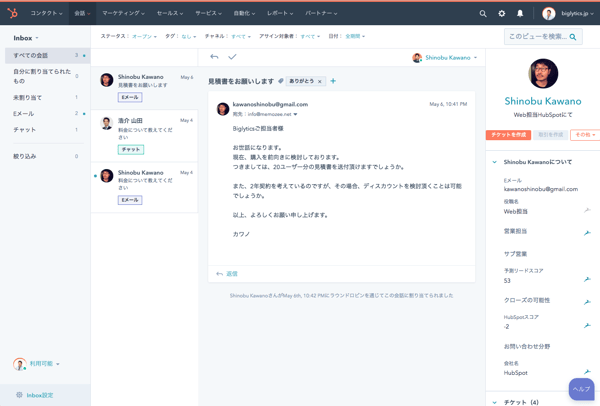This screenshot has width=600, height=406.
Task: Remove the ありがとう tag with its x
Action: (320, 81)
